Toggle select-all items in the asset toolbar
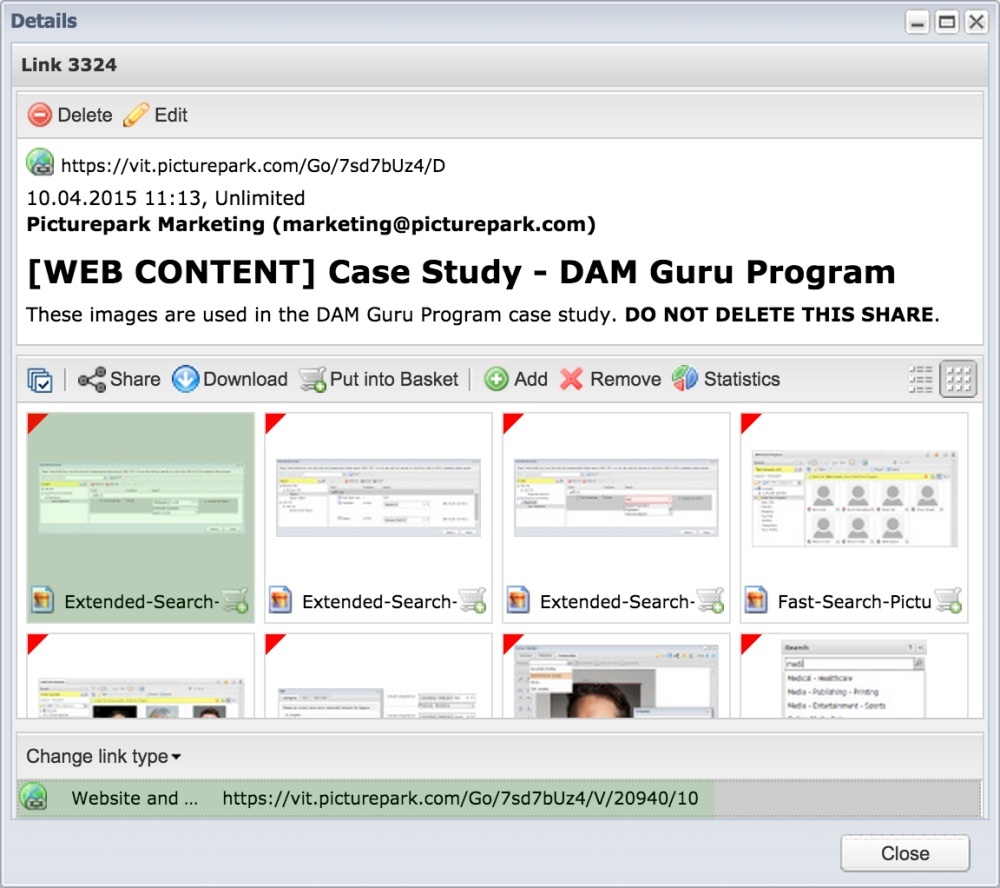This screenshot has width=1000, height=888. point(40,380)
